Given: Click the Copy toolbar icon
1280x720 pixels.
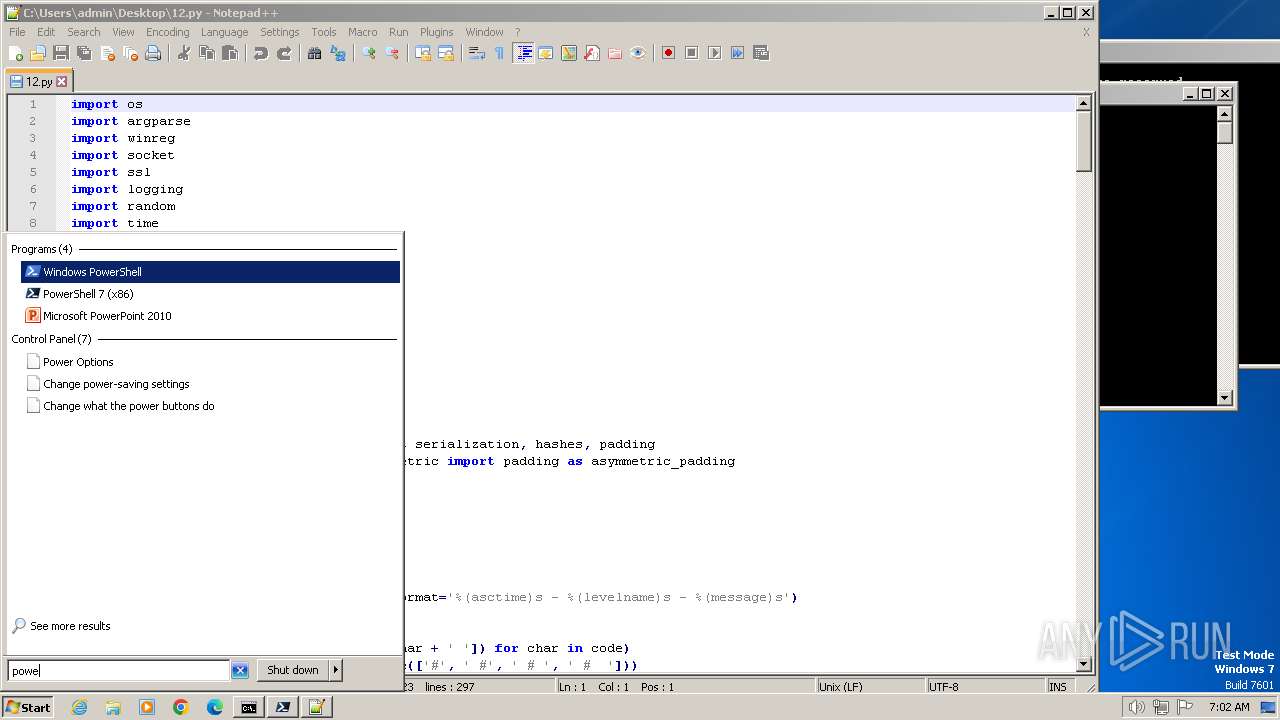Looking at the screenshot, I should (207, 53).
